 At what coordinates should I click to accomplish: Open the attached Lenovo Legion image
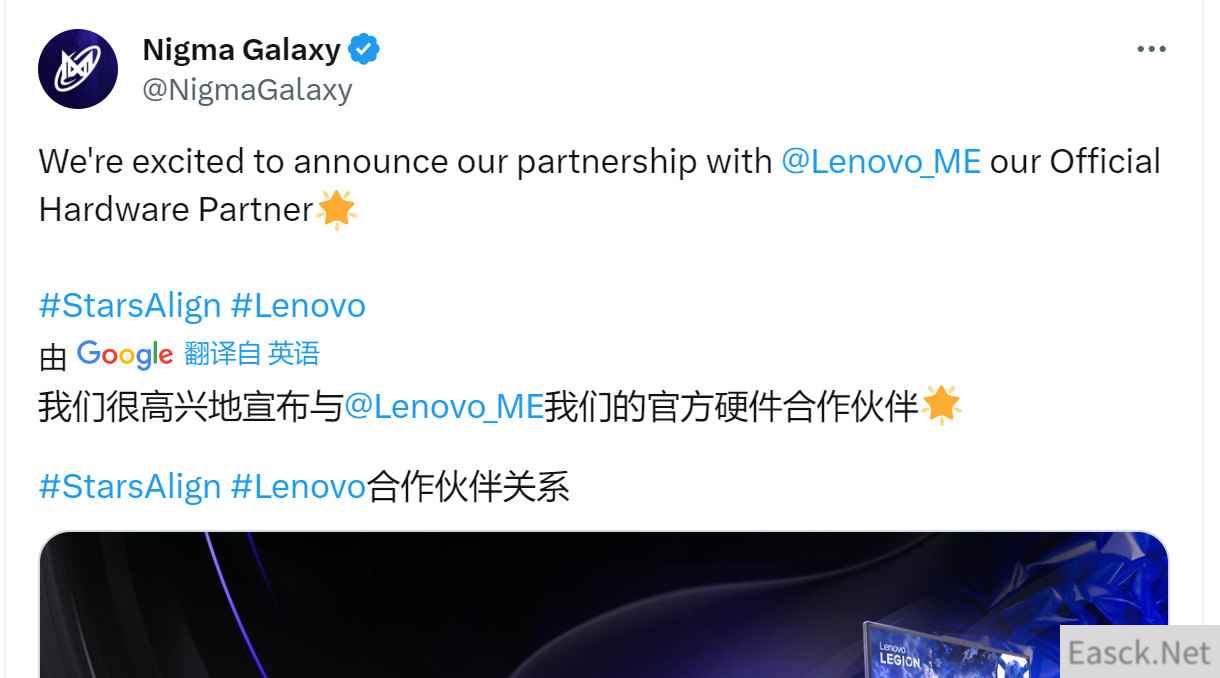603,605
